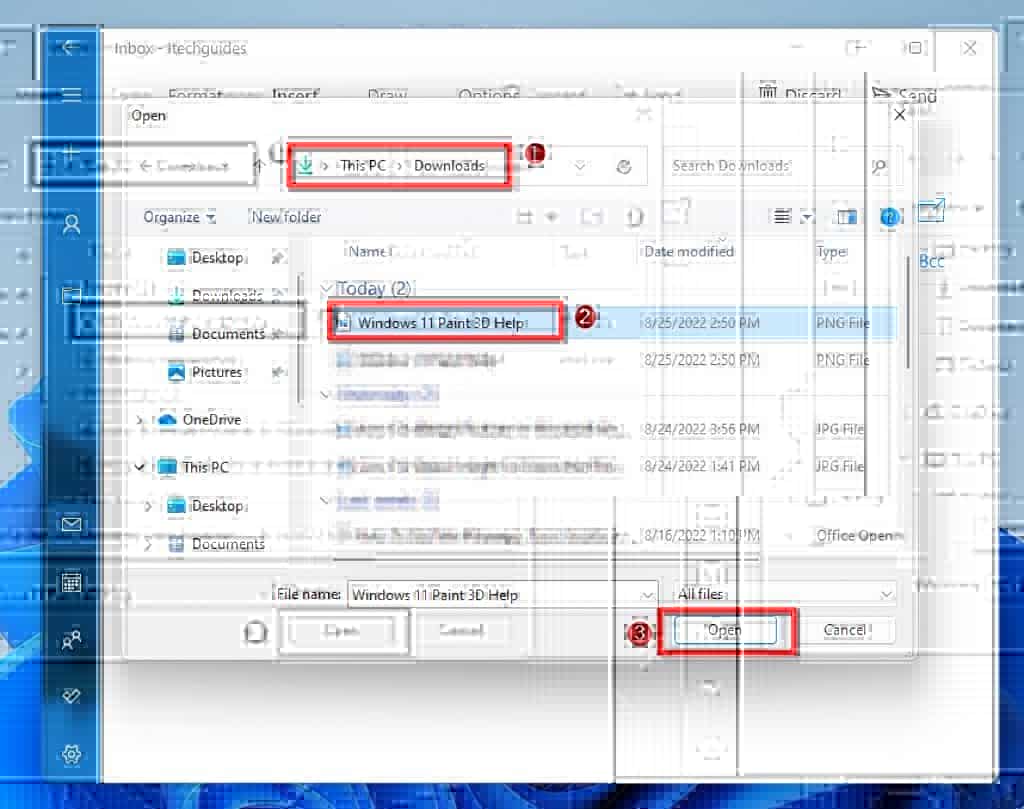
Task: Open the Format tab in Mail
Action: click(196, 95)
